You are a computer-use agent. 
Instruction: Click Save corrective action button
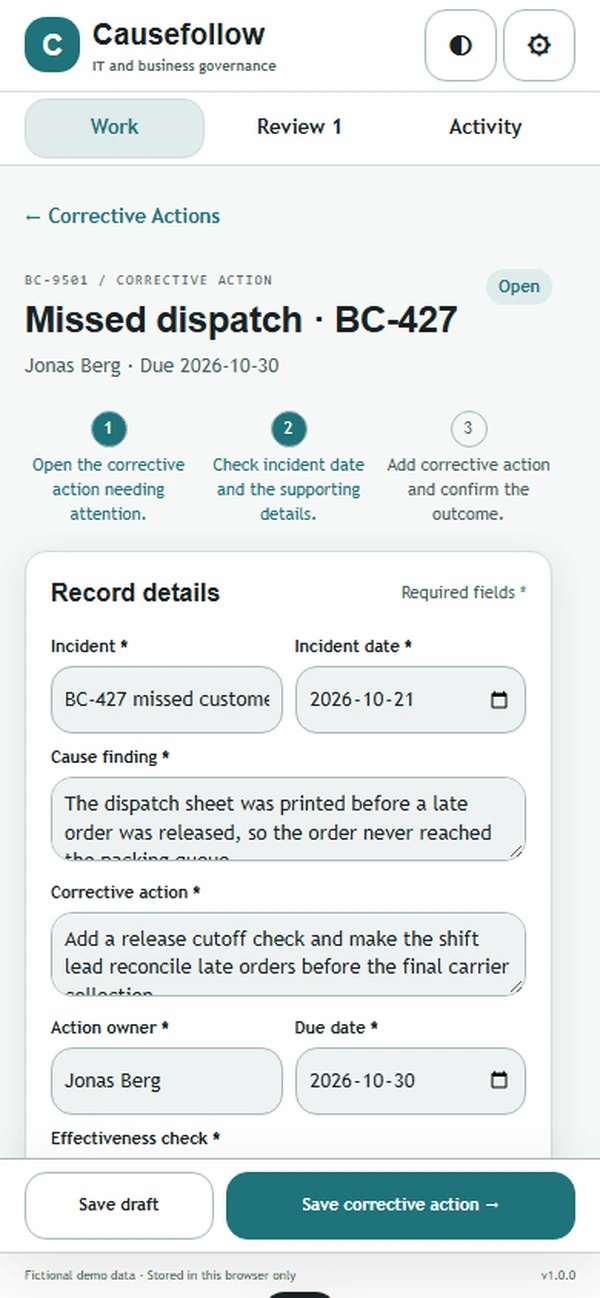click(400, 1205)
